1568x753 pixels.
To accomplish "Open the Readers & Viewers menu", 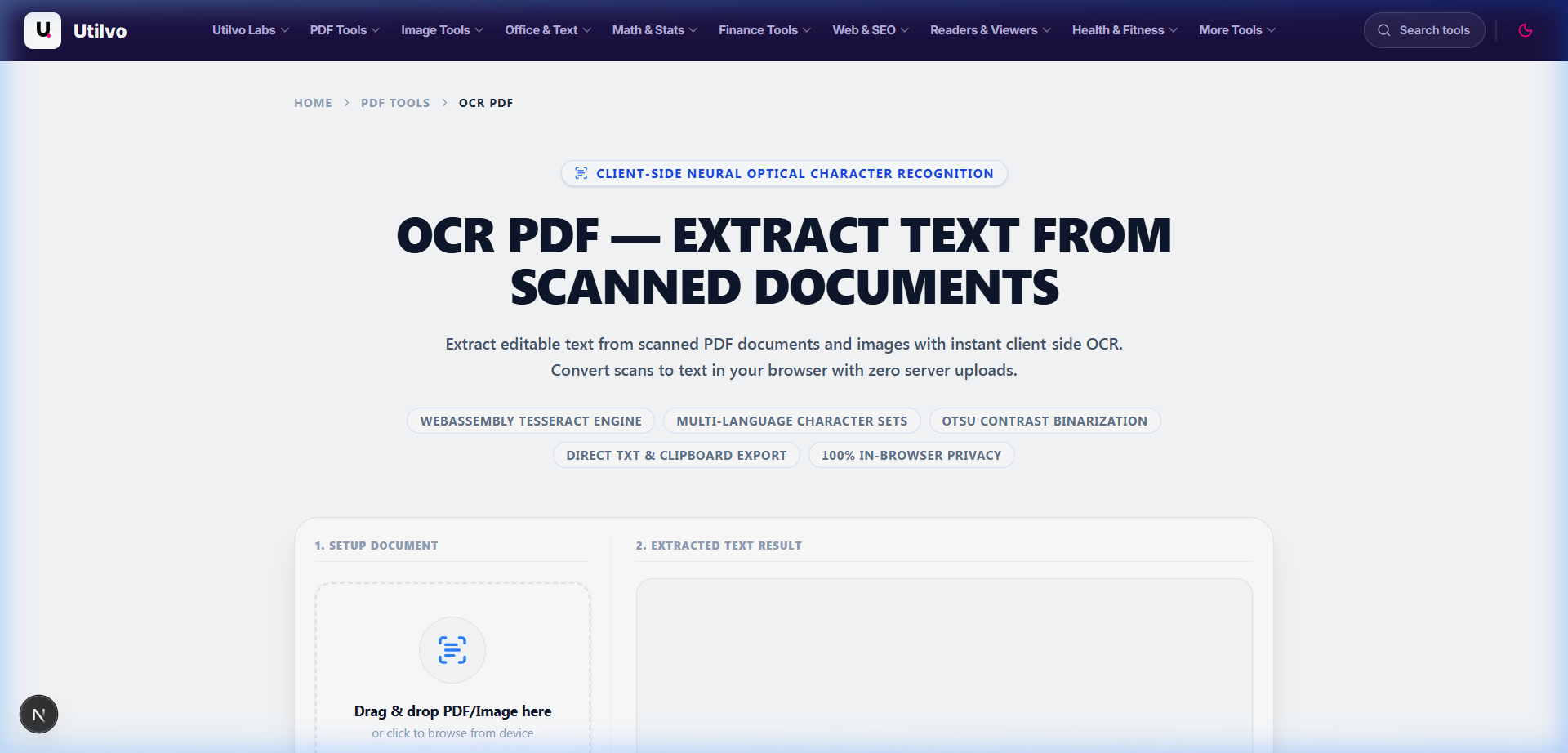I will [x=991, y=30].
